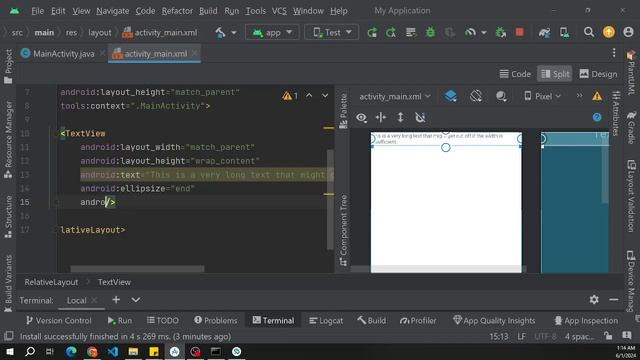640x360 pixels.
Task: Add a new terminal session with plus
Action: pos(116,300)
